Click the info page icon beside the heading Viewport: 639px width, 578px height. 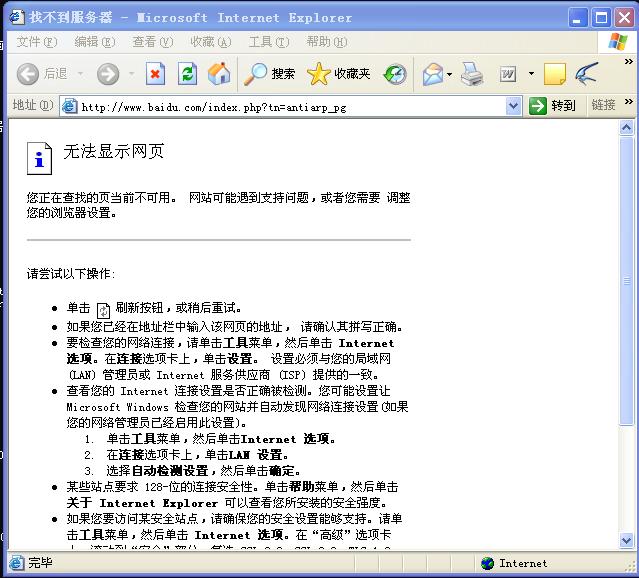(x=39, y=158)
